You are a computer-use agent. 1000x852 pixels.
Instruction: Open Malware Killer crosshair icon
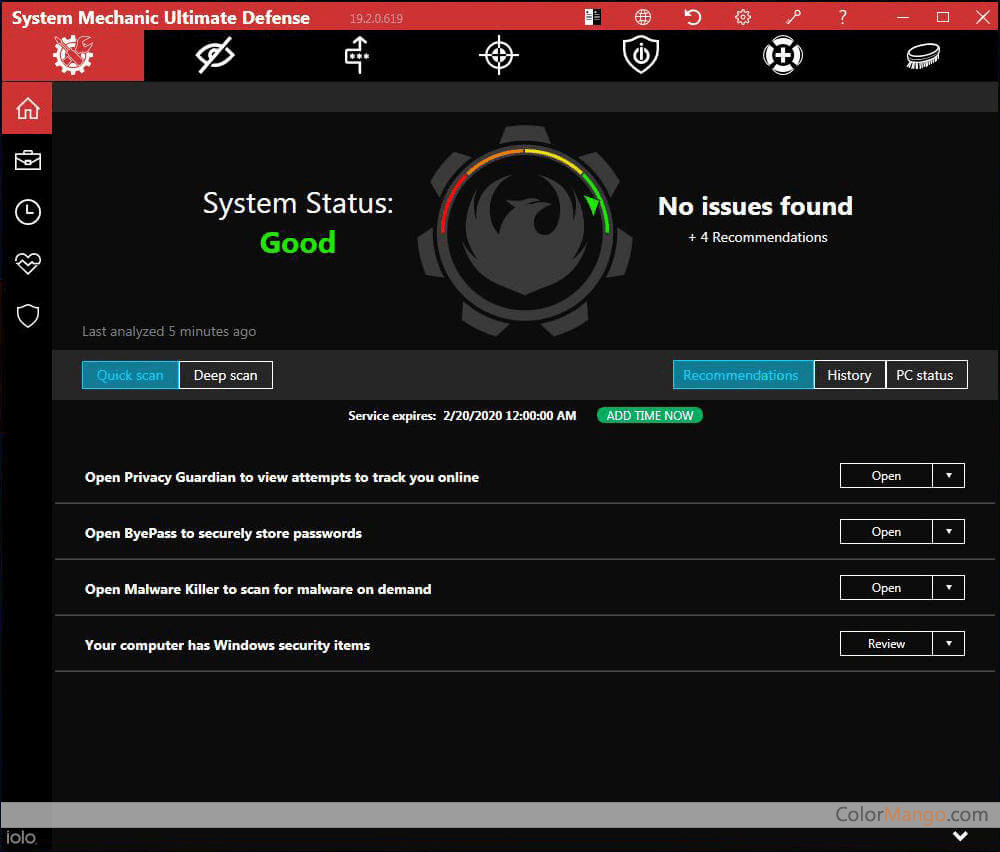coord(499,55)
